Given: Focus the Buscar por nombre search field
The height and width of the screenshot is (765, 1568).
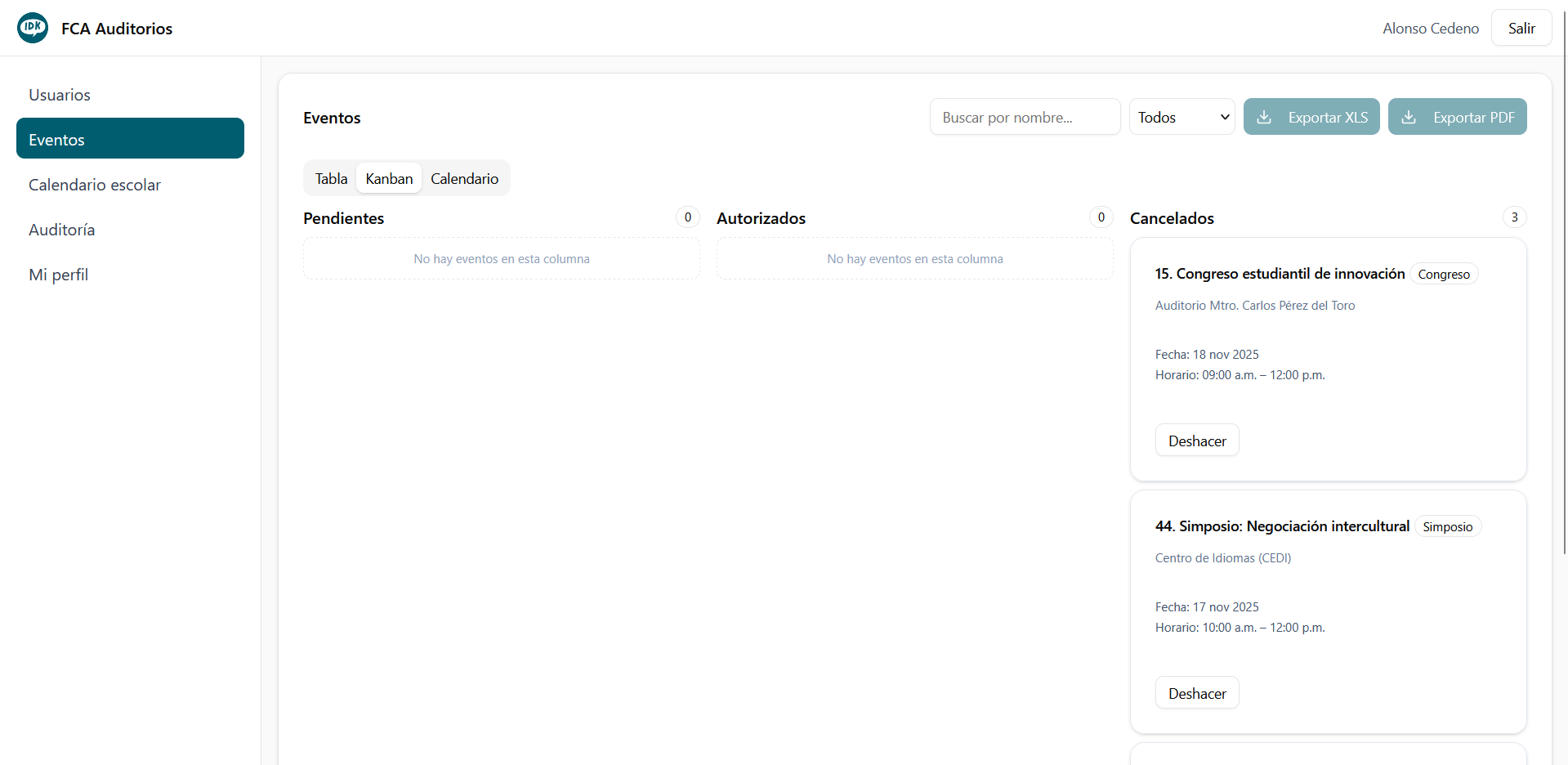Looking at the screenshot, I should 1025,117.
